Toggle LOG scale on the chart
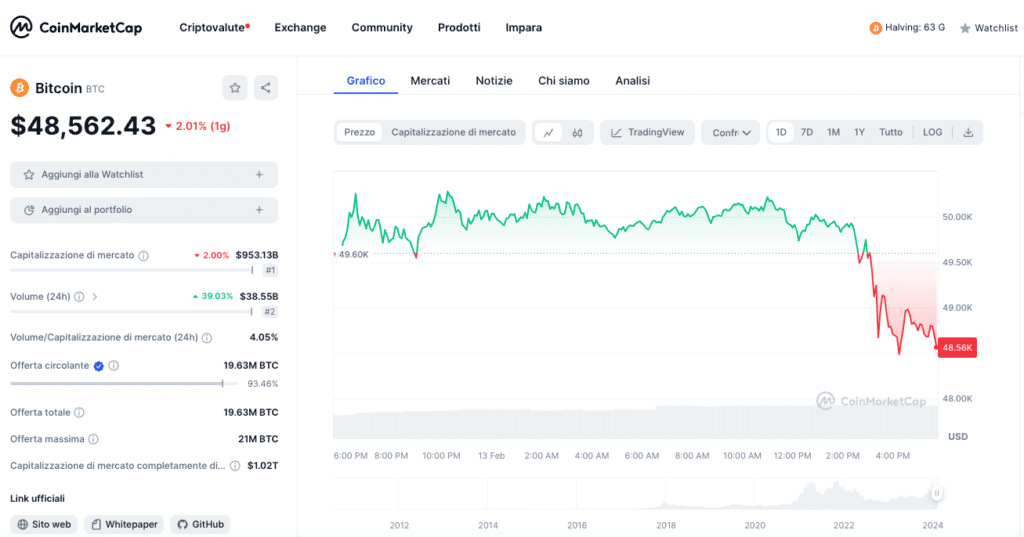The height and width of the screenshot is (537, 1024). (933, 132)
